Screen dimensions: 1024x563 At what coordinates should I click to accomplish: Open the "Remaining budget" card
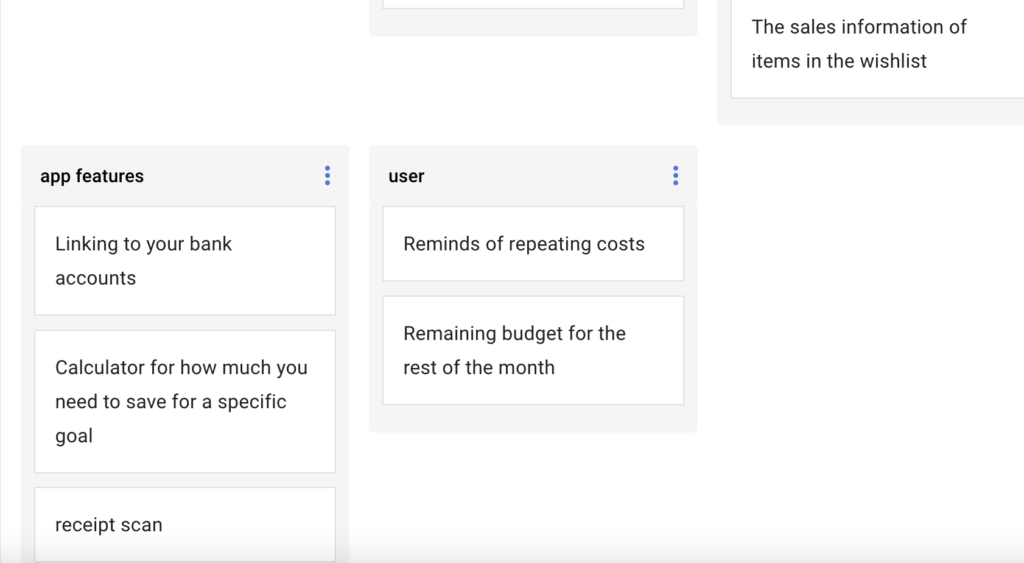(x=533, y=350)
